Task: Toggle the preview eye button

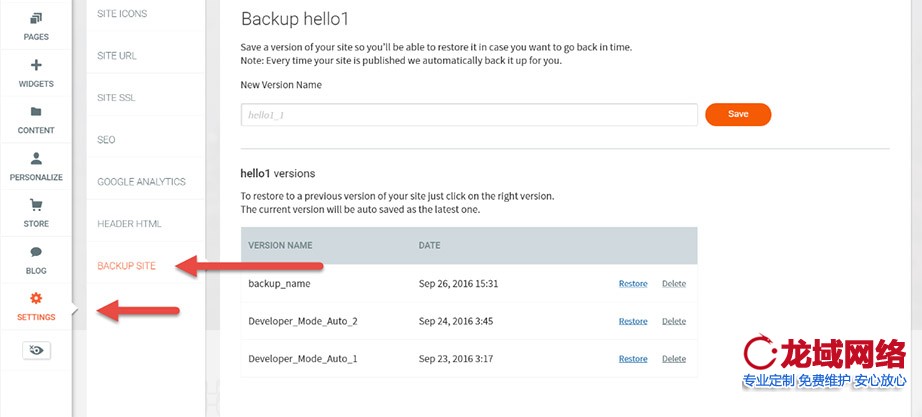Action: (36, 350)
